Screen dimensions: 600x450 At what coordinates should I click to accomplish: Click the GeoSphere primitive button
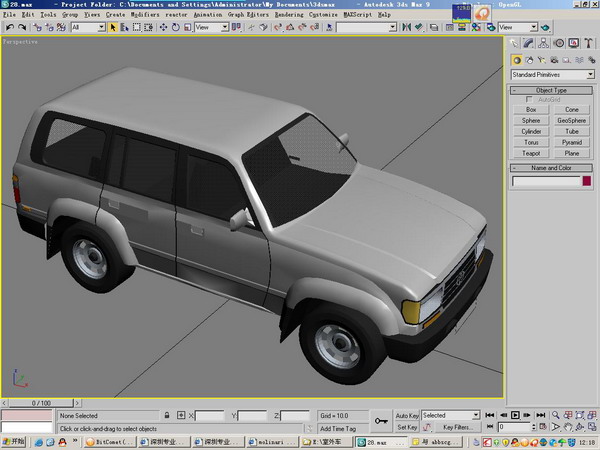[571, 120]
